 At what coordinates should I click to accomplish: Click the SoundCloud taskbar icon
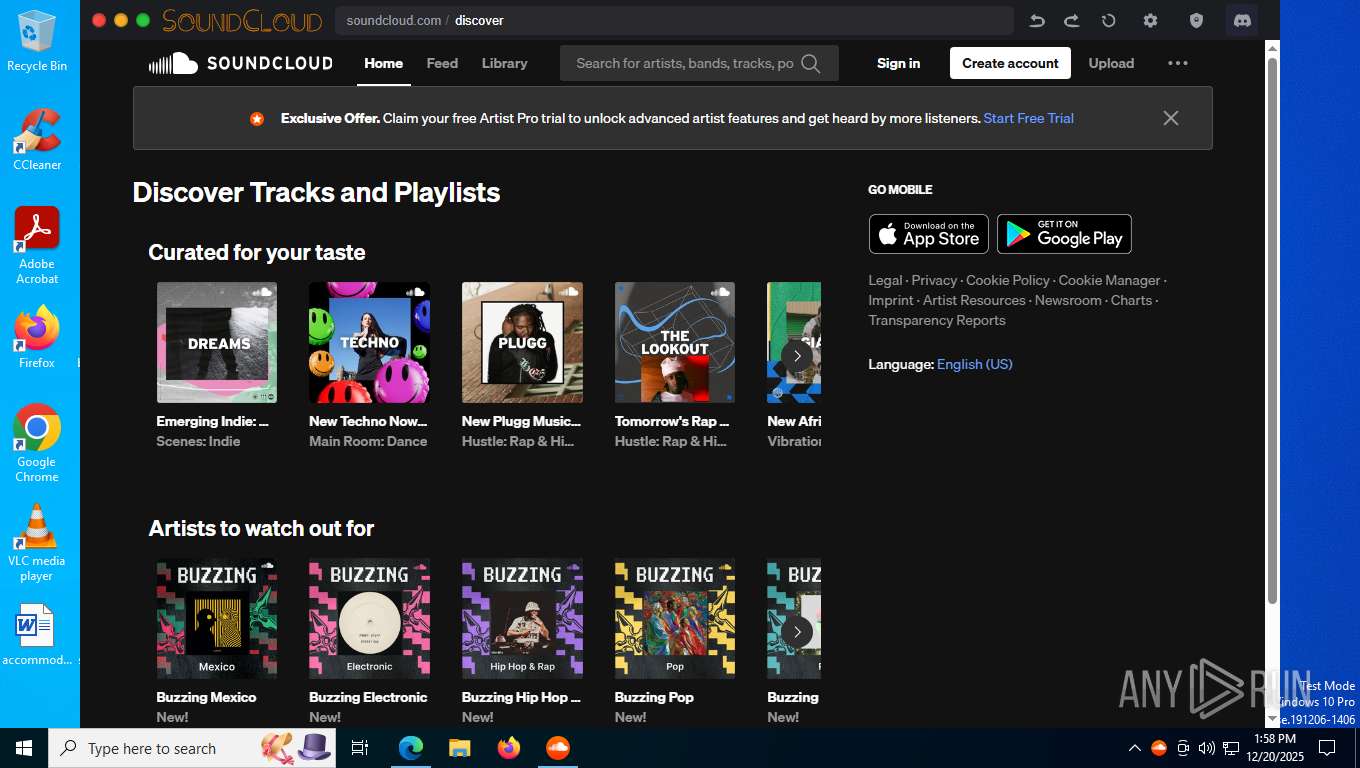coord(557,748)
